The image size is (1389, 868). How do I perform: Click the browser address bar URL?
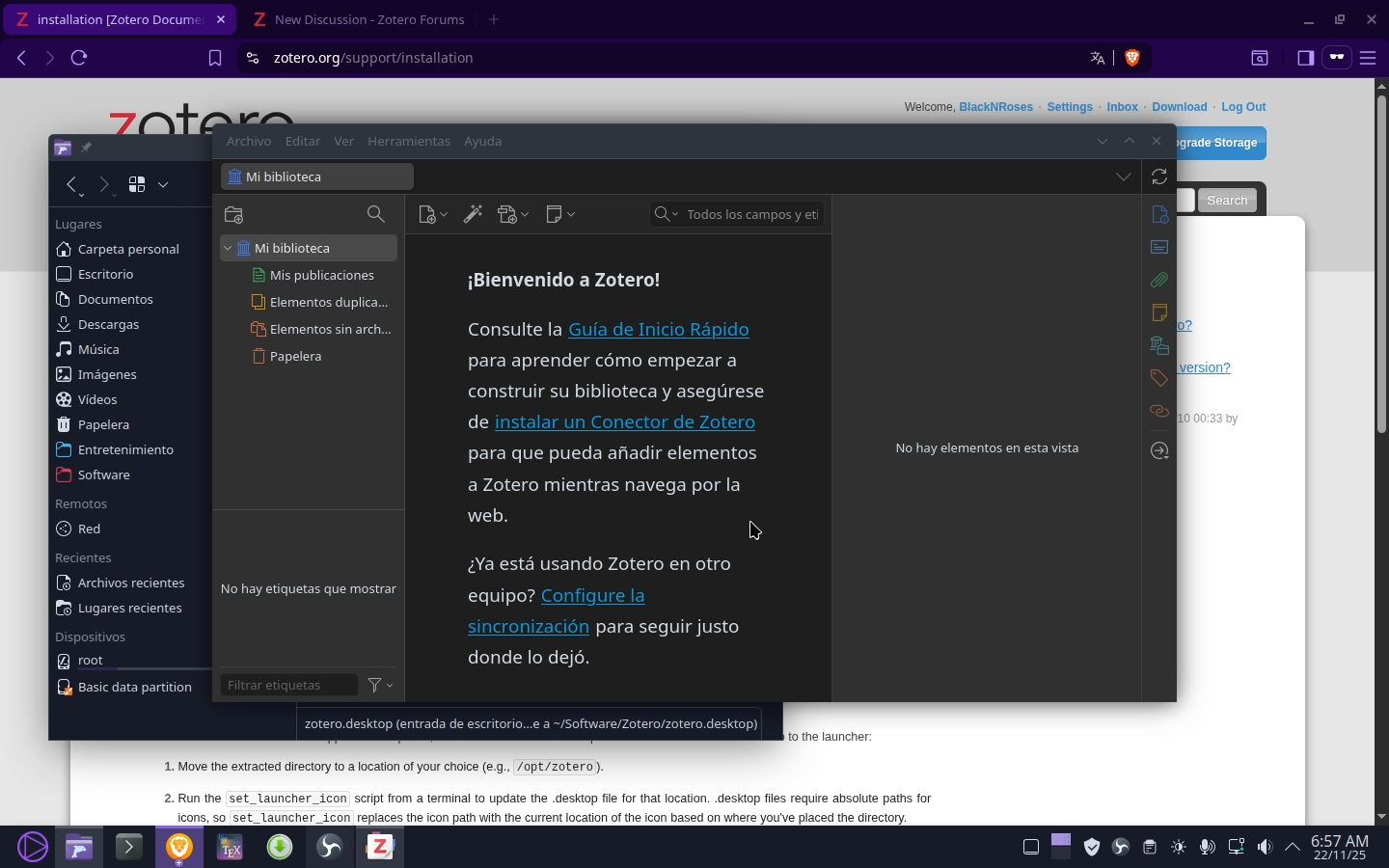[x=373, y=58]
